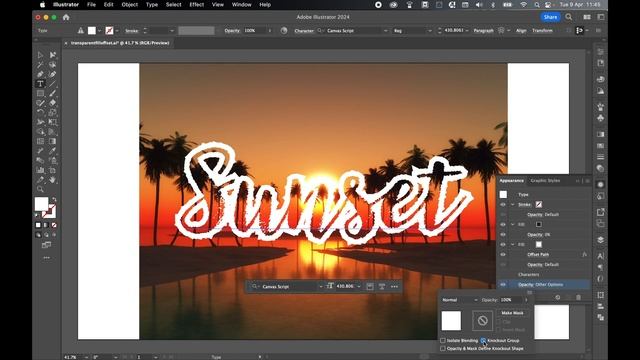This screenshot has width=640, height=360.
Task: Select the Pen tool
Action: point(40,74)
